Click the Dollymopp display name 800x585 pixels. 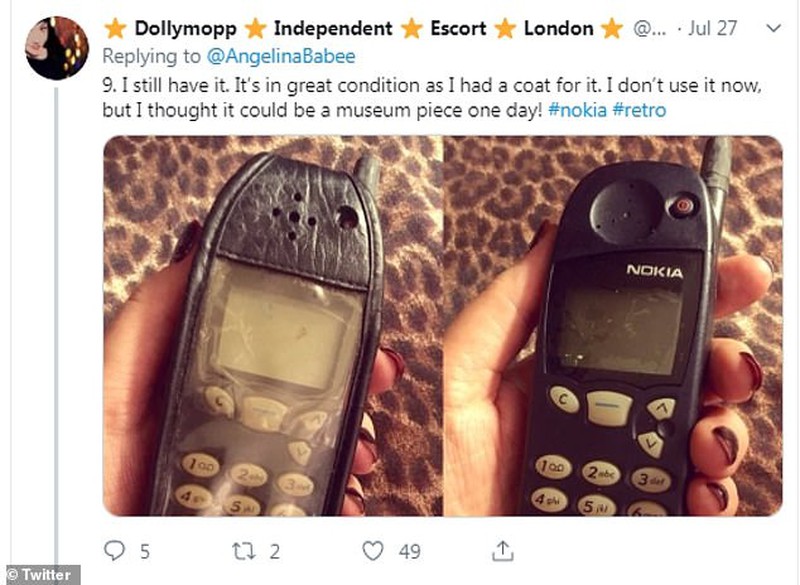pos(184,29)
